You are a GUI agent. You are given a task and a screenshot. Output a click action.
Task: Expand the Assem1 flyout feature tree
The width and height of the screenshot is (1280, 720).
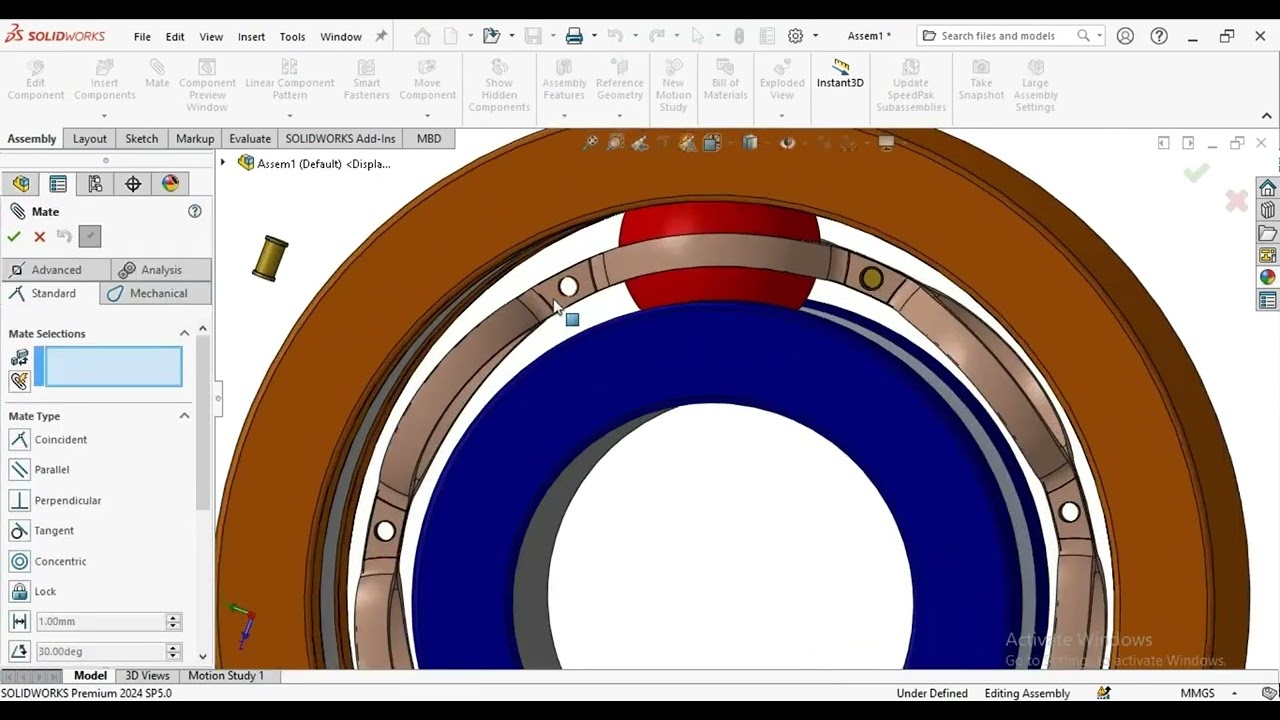coord(223,163)
